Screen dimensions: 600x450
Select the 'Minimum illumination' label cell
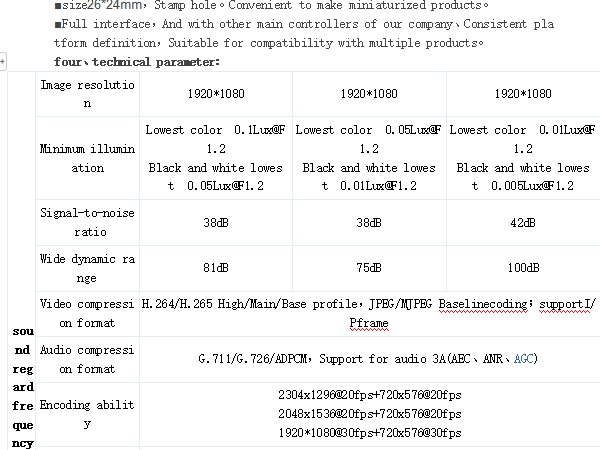click(x=86, y=158)
